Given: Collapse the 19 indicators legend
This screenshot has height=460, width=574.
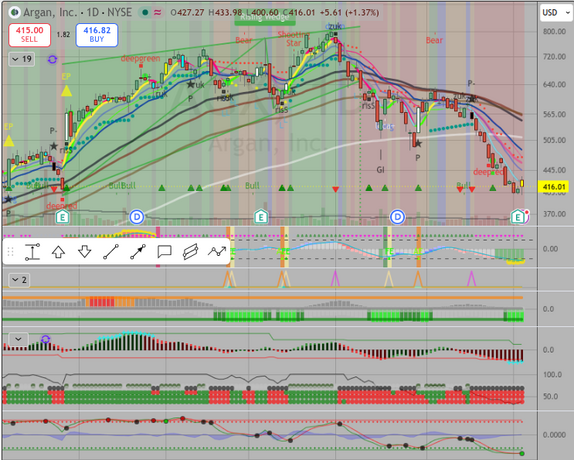Looking at the screenshot, I should coord(22,59).
